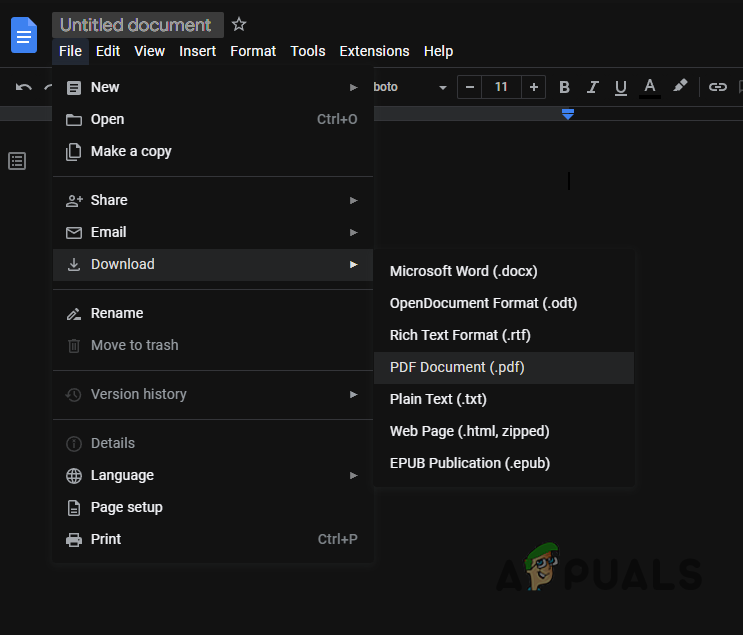Download as OpenDocument Format (.odt)
743x635 pixels.
[504, 303]
